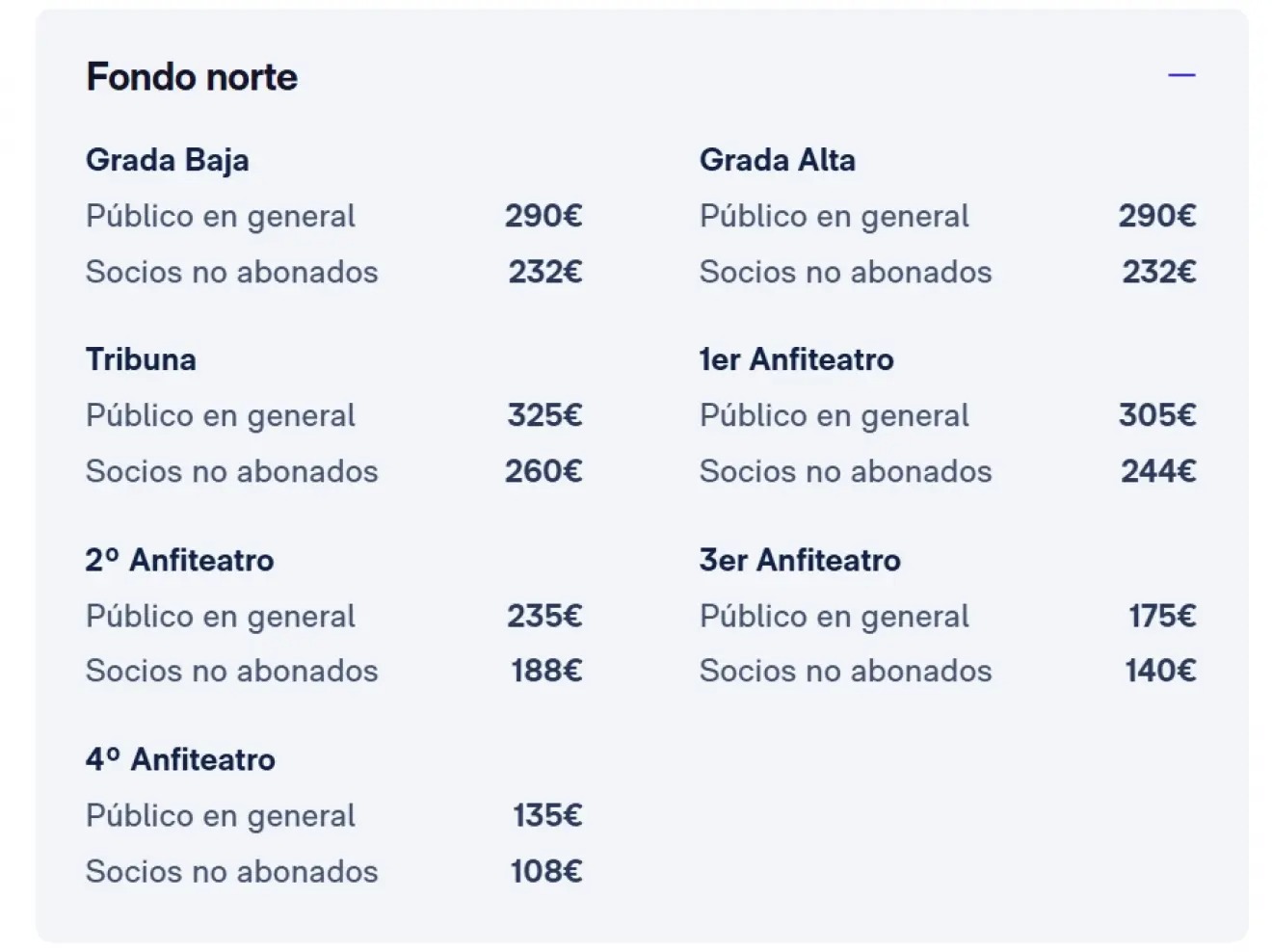Click Grada Baja 290€ general price
Image resolution: width=1272 pixels, height=952 pixels.
[x=543, y=216]
